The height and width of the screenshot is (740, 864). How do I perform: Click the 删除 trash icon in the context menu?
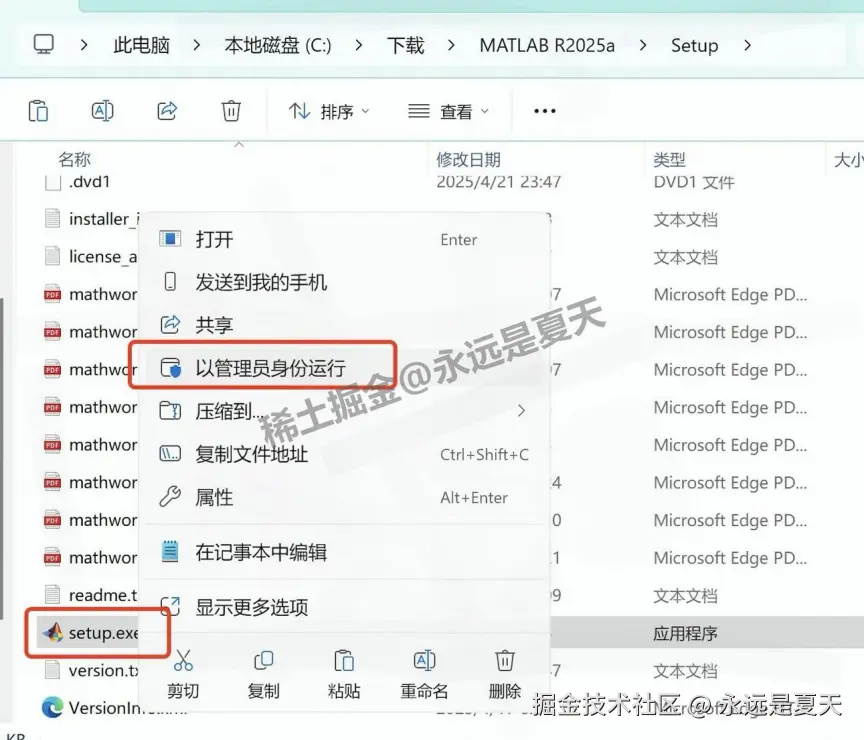(x=504, y=659)
